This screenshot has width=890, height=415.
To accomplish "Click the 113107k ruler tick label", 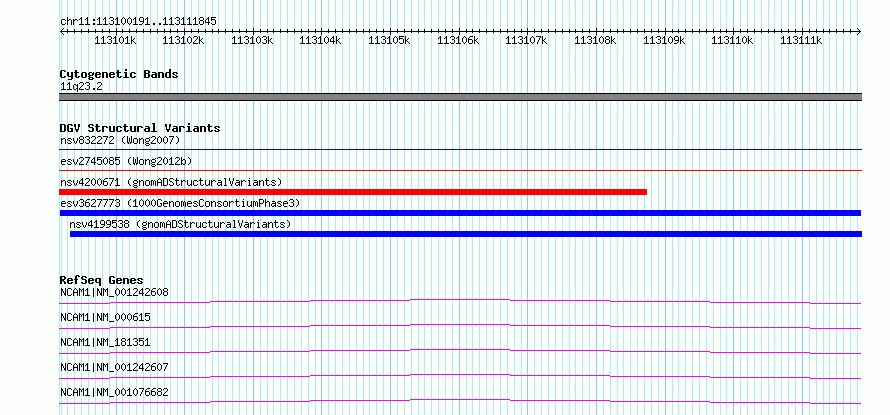I will [526, 40].
